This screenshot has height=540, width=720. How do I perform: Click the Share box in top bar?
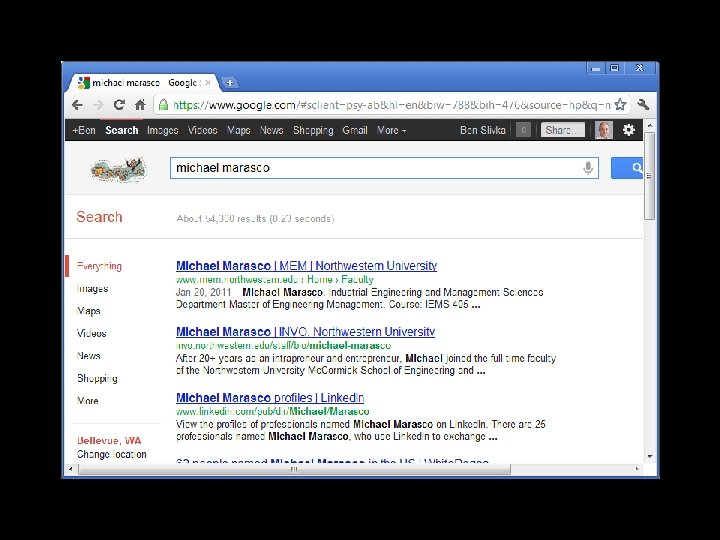(562, 130)
